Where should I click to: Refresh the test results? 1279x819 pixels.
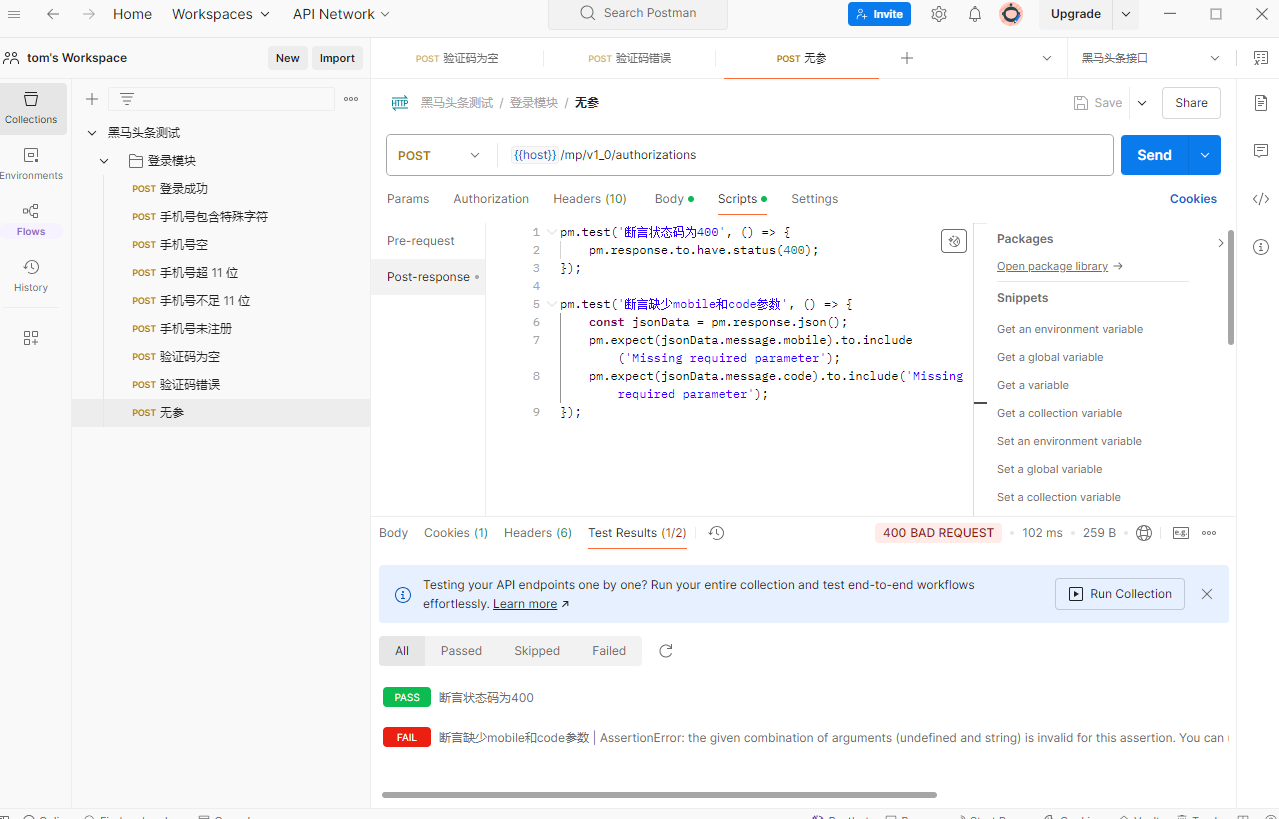click(x=666, y=651)
